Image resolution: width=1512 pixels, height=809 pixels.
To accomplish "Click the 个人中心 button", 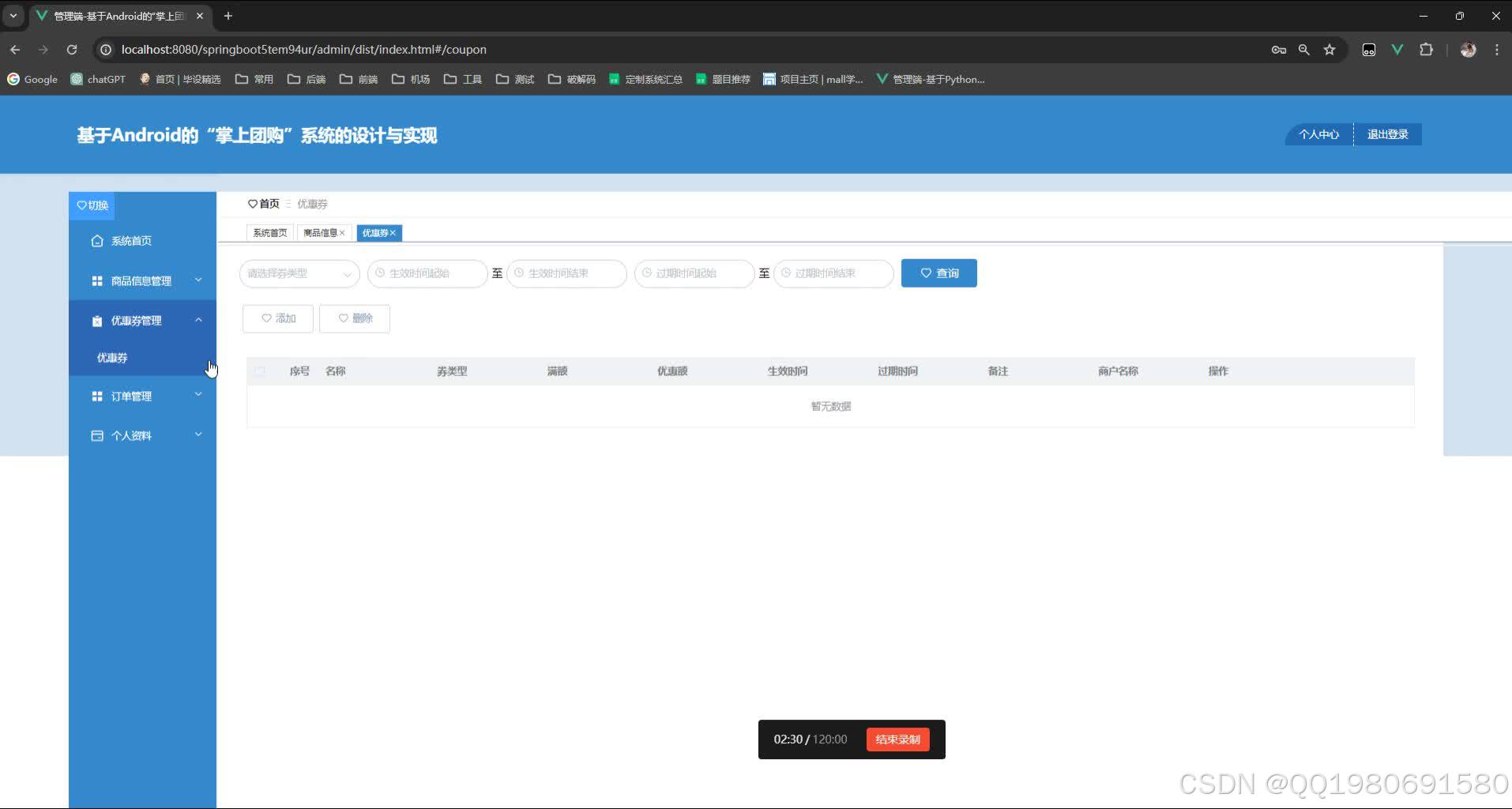I will point(1318,134).
